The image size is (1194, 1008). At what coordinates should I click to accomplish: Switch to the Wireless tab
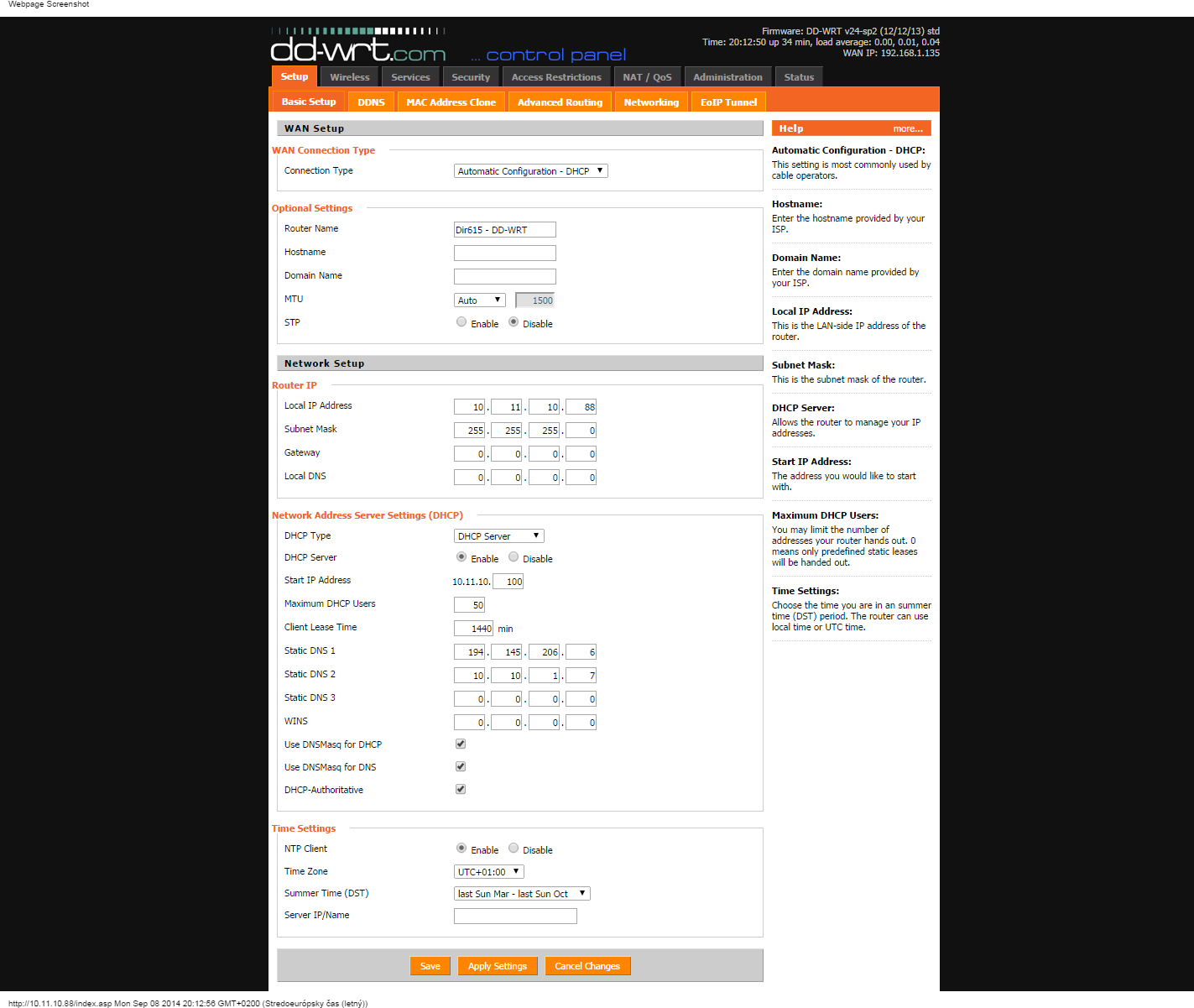tap(349, 76)
